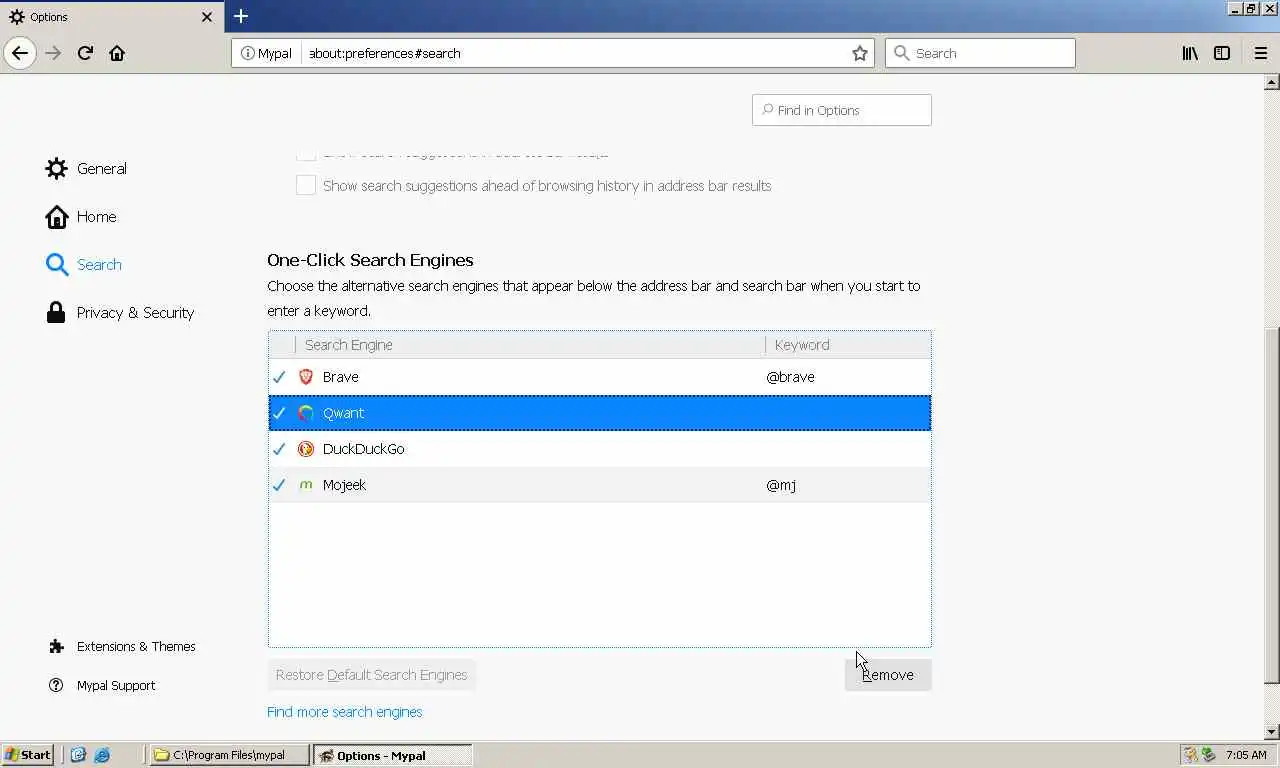1280x768 pixels.
Task: Enable show search suggestions ahead of history
Action: pos(306,185)
